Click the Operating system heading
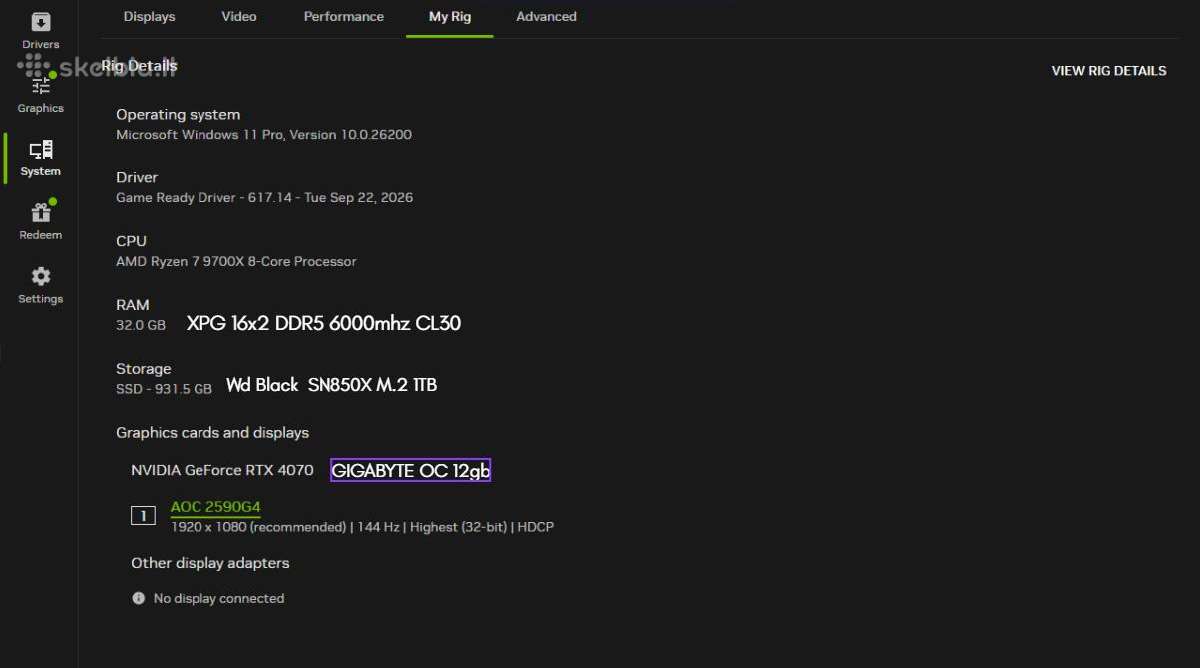Image resolution: width=1200 pixels, height=668 pixels. point(178,115)
